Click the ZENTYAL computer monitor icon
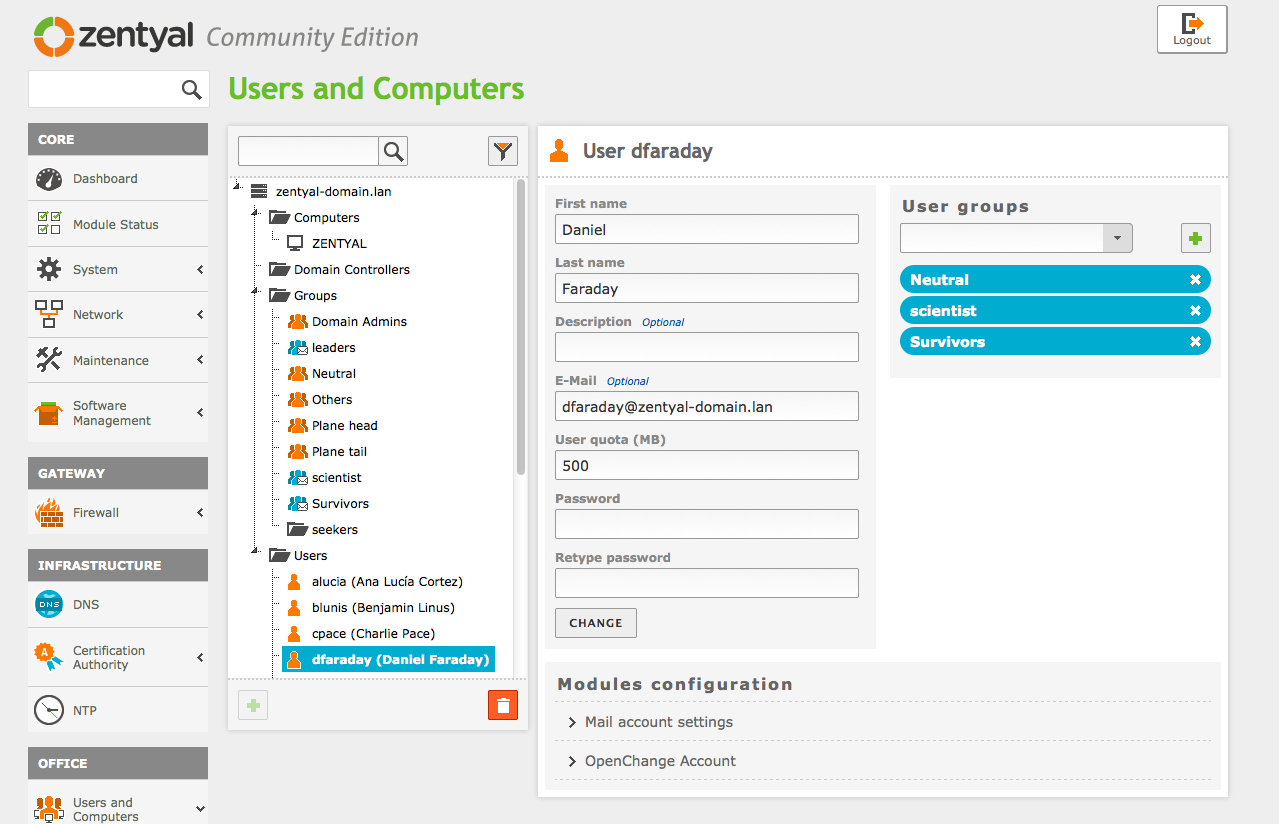 click(x=295, y=243)
